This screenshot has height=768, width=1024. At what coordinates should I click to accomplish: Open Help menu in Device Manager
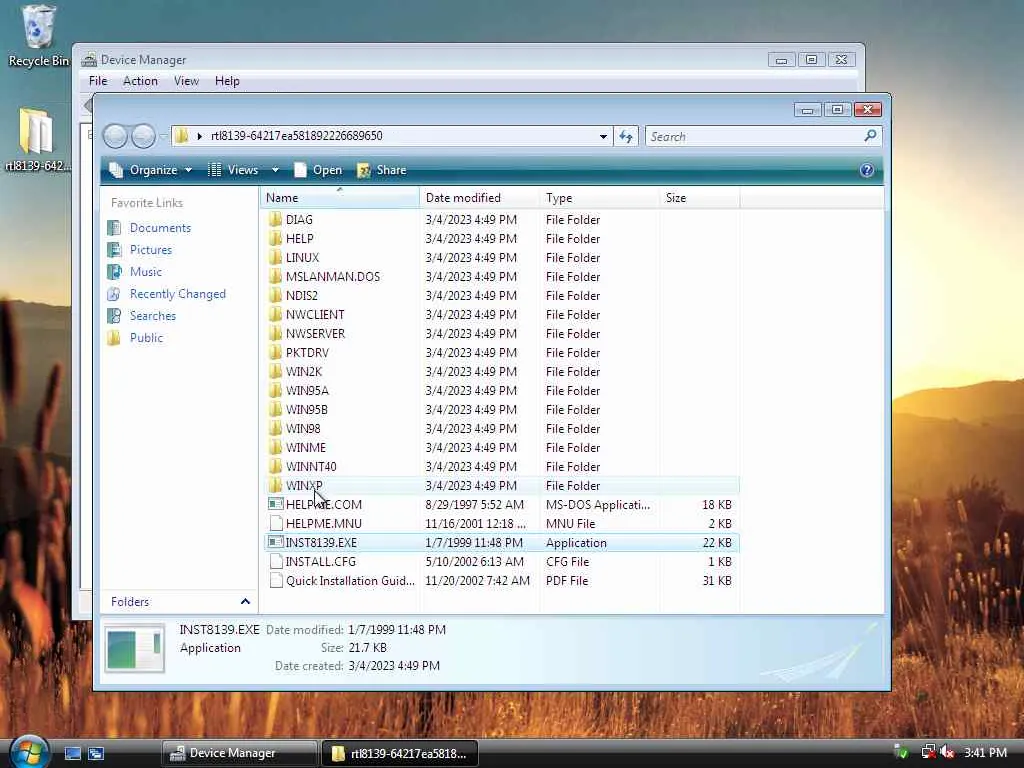click(227, 81)
